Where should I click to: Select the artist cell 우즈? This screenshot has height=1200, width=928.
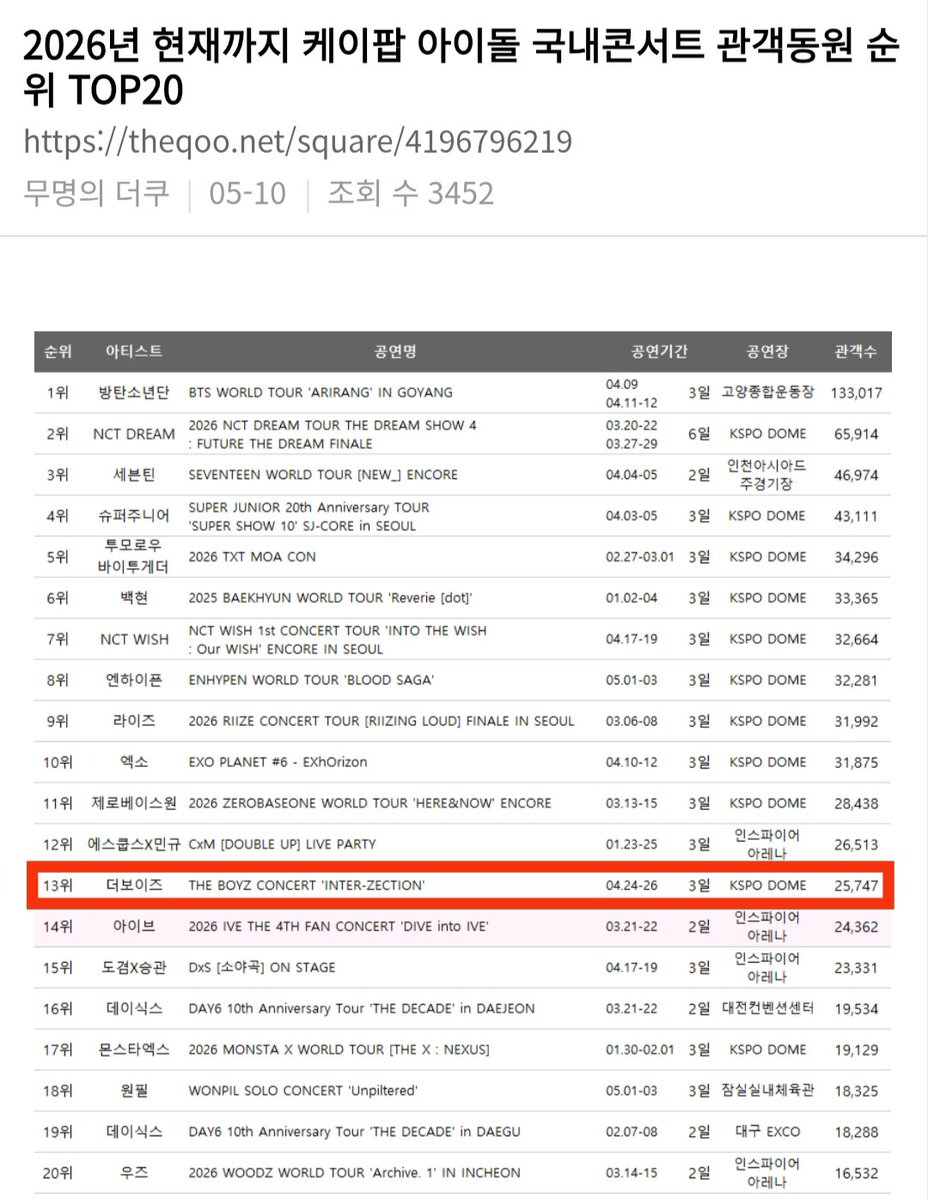pyautogui.click(x=134, y=1173)
